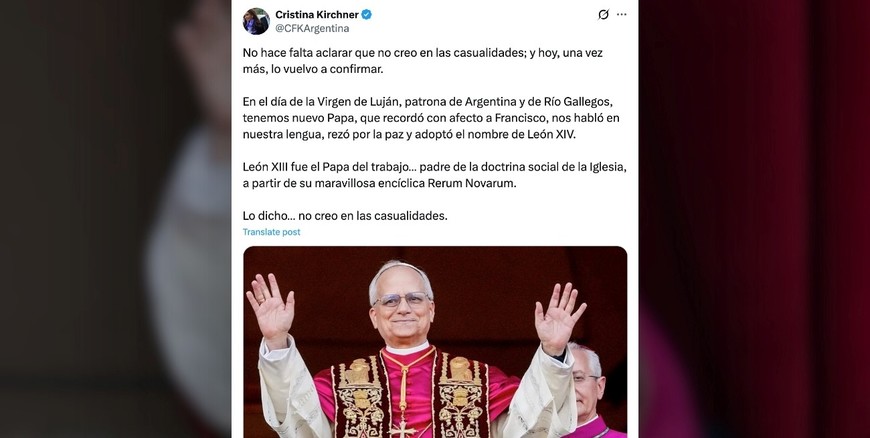The image size is (870, 438).
Task: Open the attached photo of the Pope
Action: click(435, 342)
